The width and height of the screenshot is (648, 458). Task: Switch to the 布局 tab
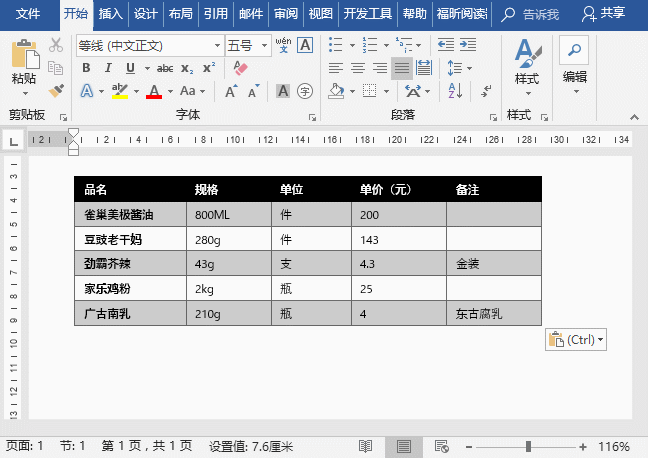(x=181, y=14)
